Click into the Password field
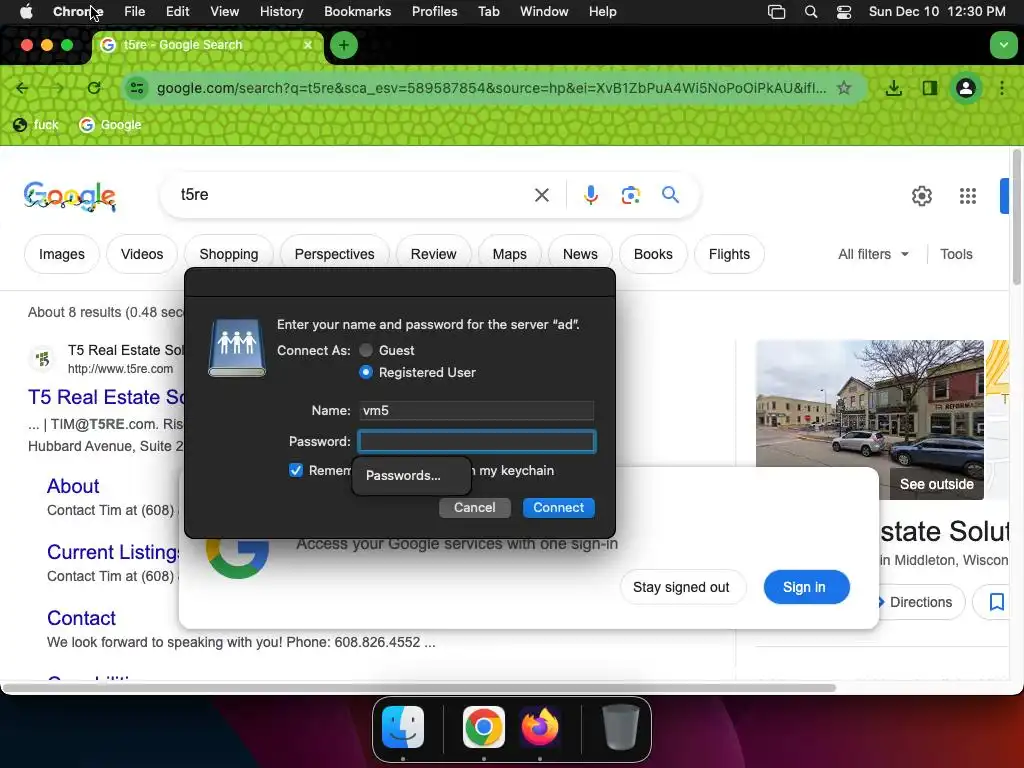Screen dimensions: 1024x768 [x=477, y=441]
